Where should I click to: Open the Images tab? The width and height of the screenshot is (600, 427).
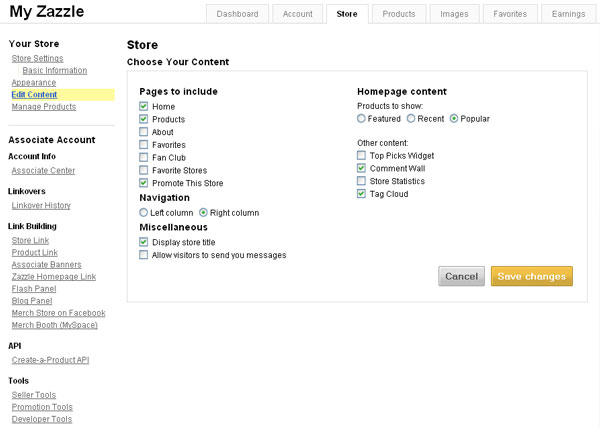454,14
